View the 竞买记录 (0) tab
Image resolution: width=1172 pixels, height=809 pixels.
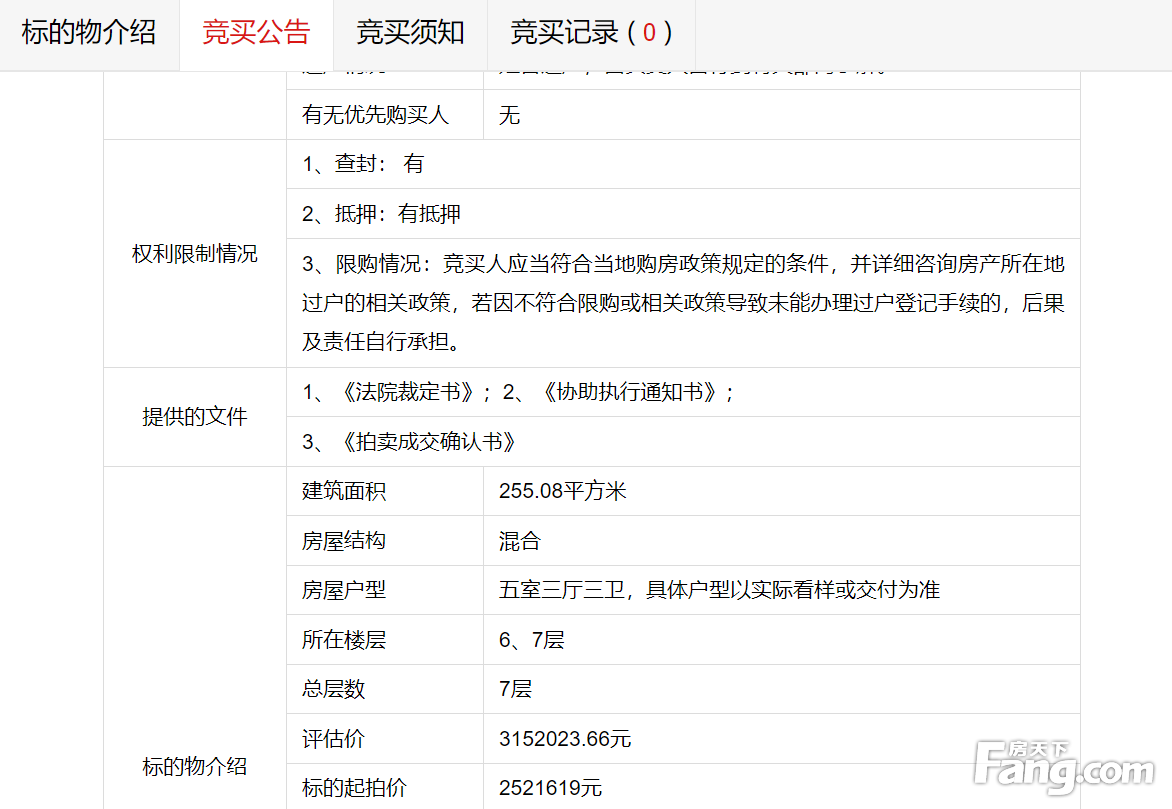pos(590,33)
